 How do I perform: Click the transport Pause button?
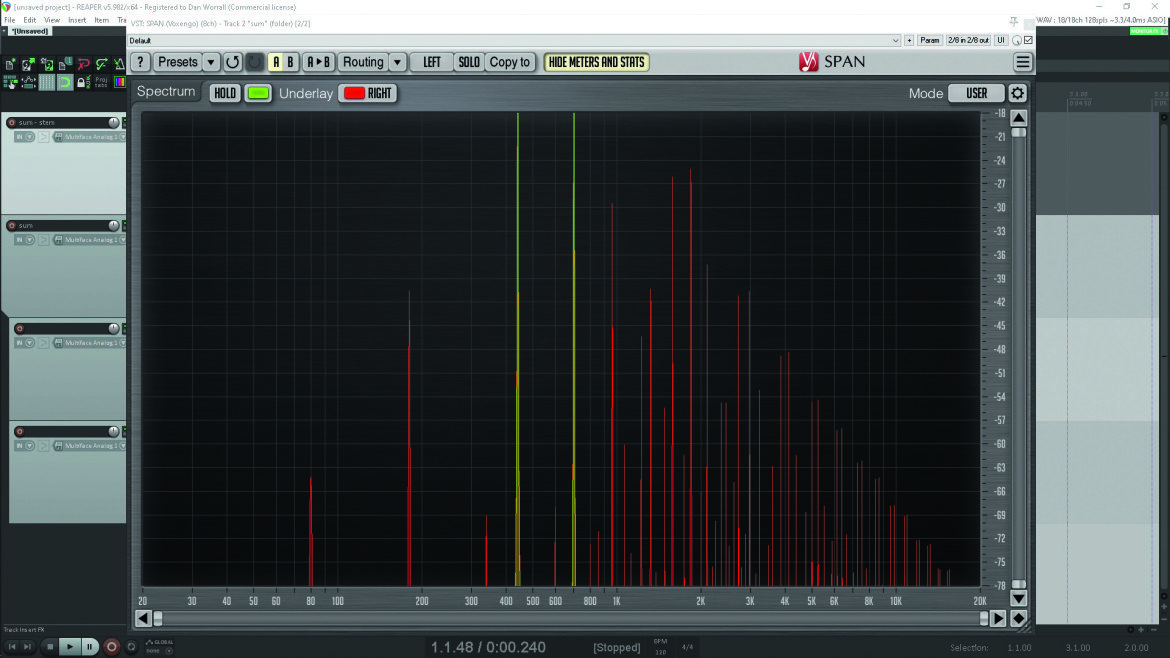(89, 647)
